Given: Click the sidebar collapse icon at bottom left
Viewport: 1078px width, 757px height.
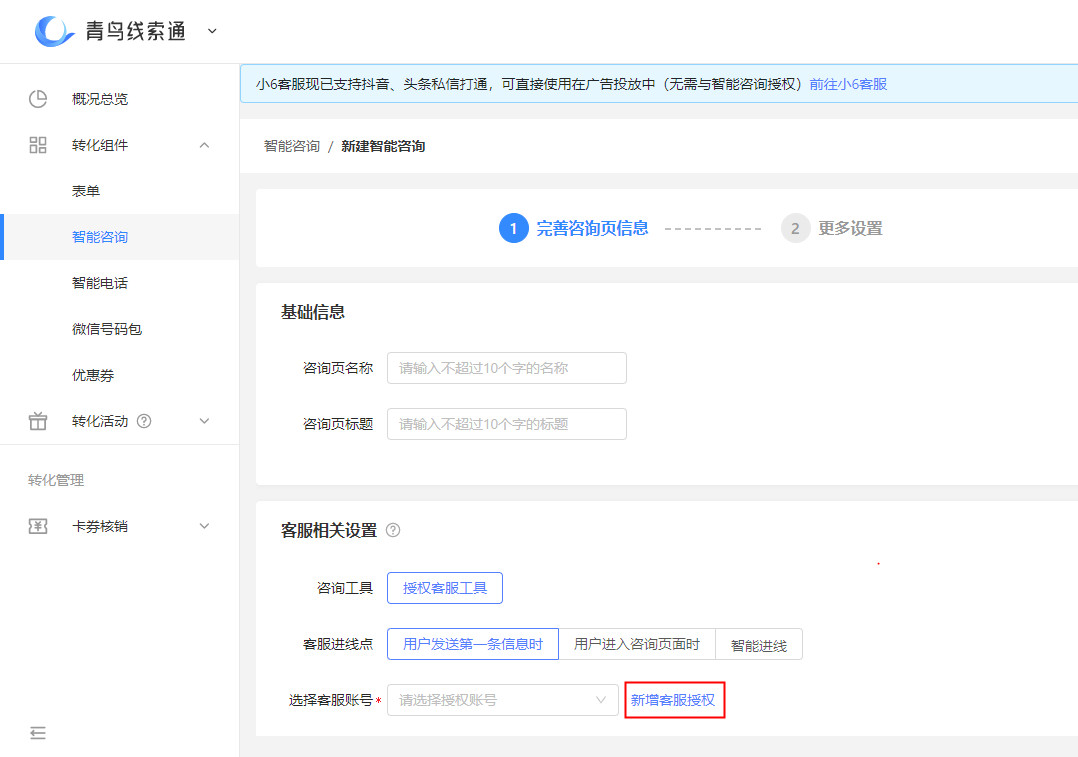Looking at the screenshot, I should (x=38, y=733).
